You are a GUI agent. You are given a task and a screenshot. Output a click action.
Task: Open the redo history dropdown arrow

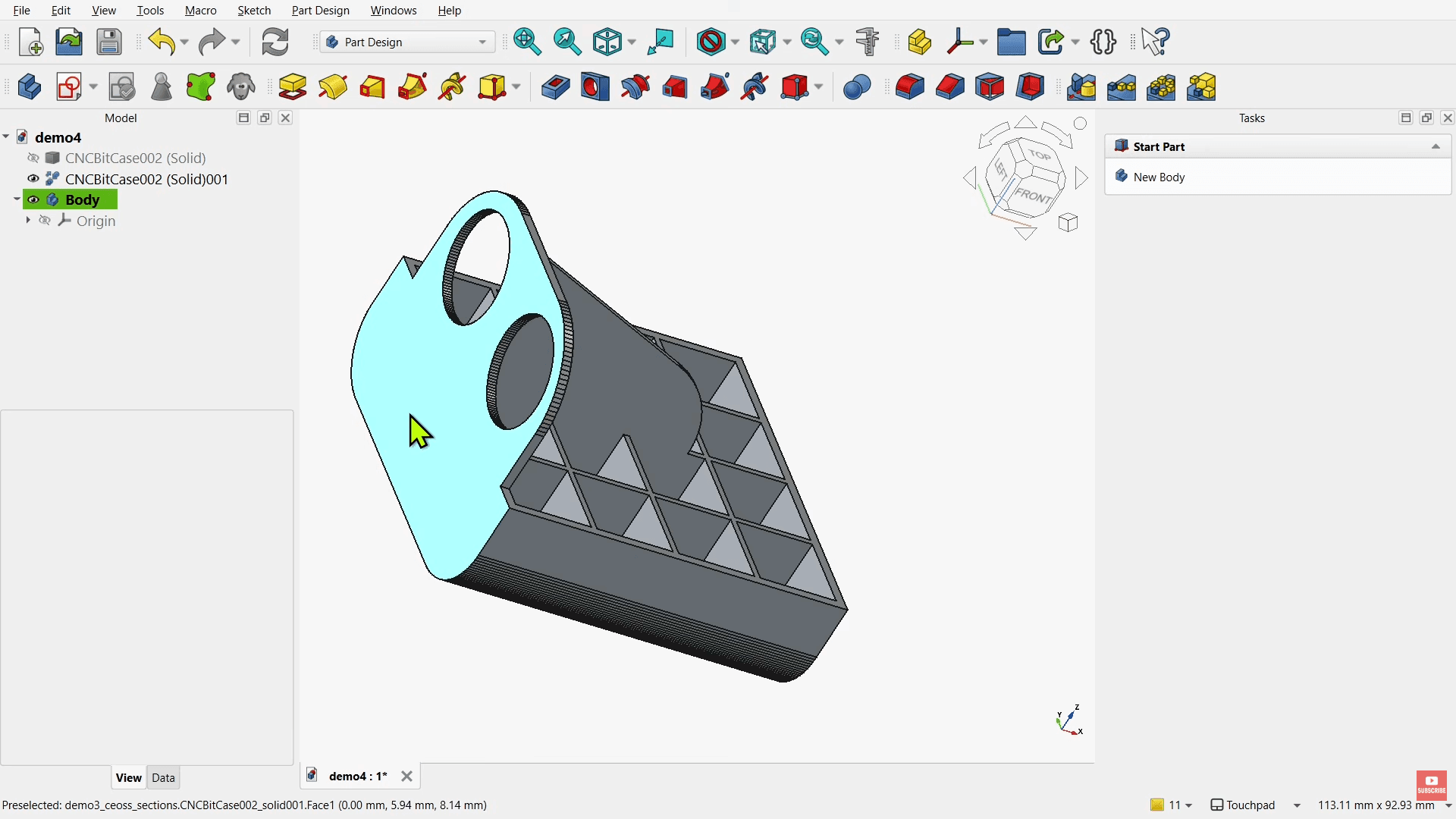coord(236,42)
